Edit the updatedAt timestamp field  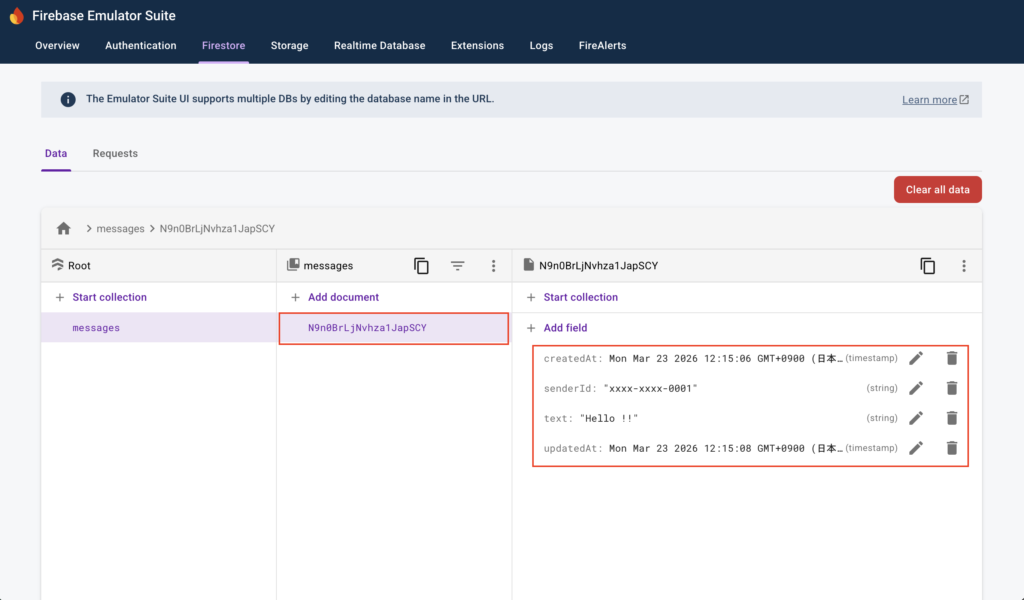coord(916,448)
